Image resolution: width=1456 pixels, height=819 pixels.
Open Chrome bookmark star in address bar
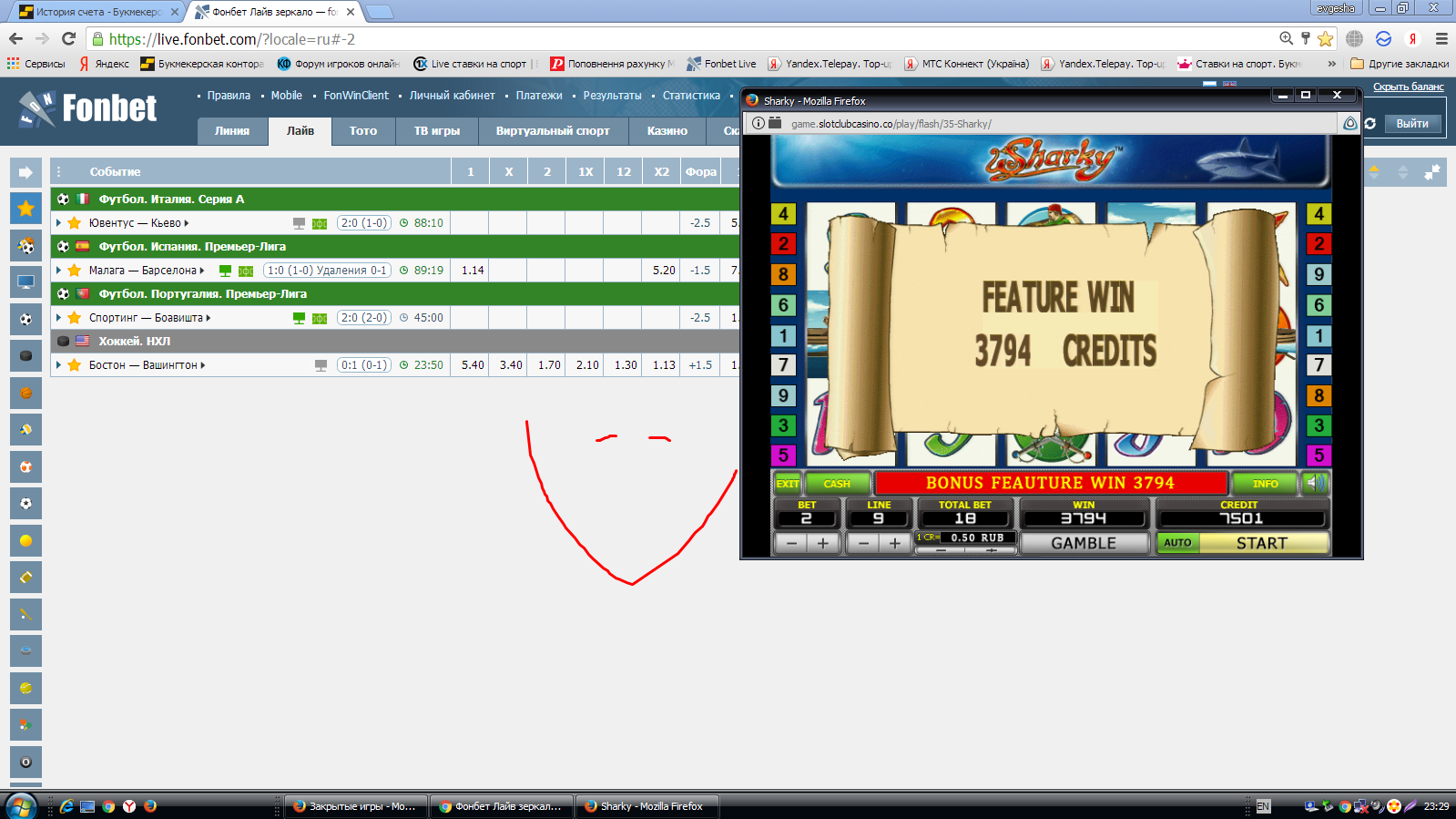(x=1326, y=38)
